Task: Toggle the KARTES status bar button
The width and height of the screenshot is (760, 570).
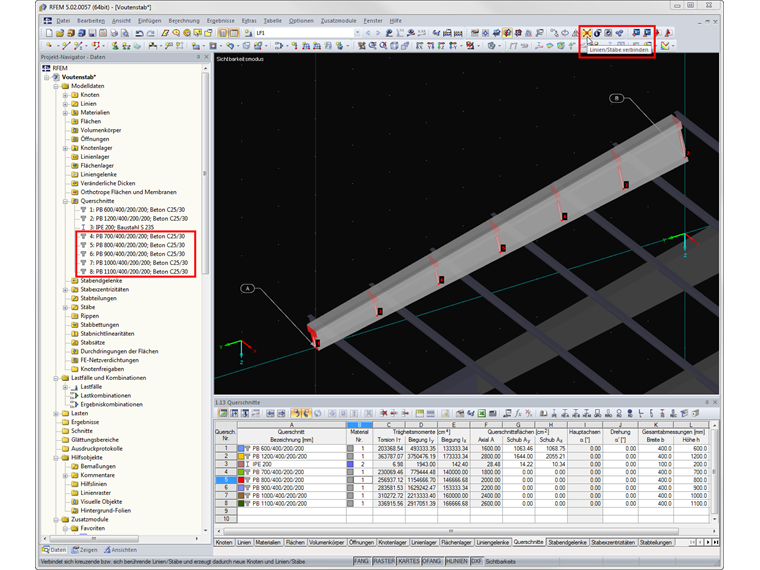Action: coord(409,561)
